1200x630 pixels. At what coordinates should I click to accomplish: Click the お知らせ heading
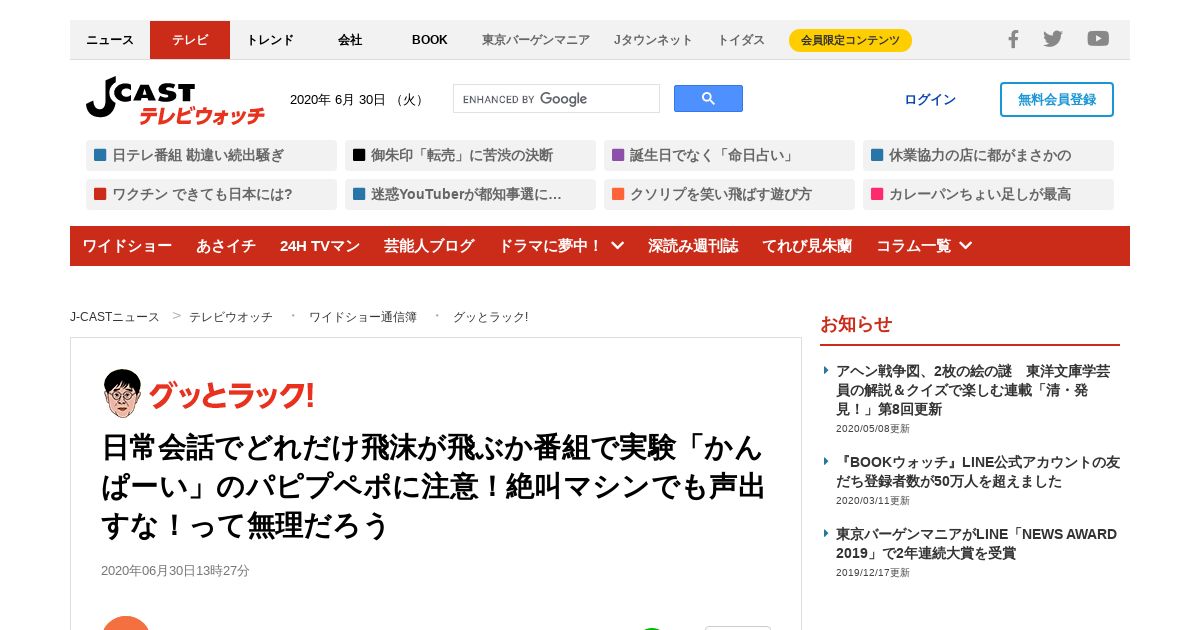pos(856,324)
